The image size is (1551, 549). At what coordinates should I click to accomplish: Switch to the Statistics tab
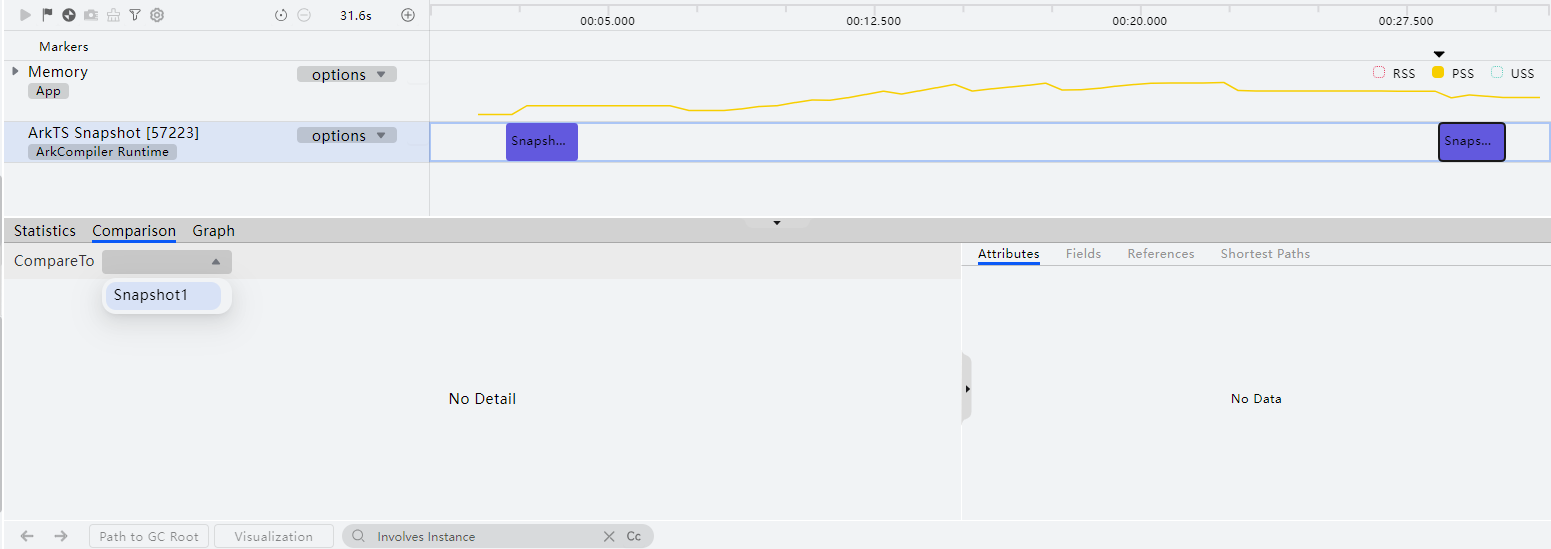(45, 231)
